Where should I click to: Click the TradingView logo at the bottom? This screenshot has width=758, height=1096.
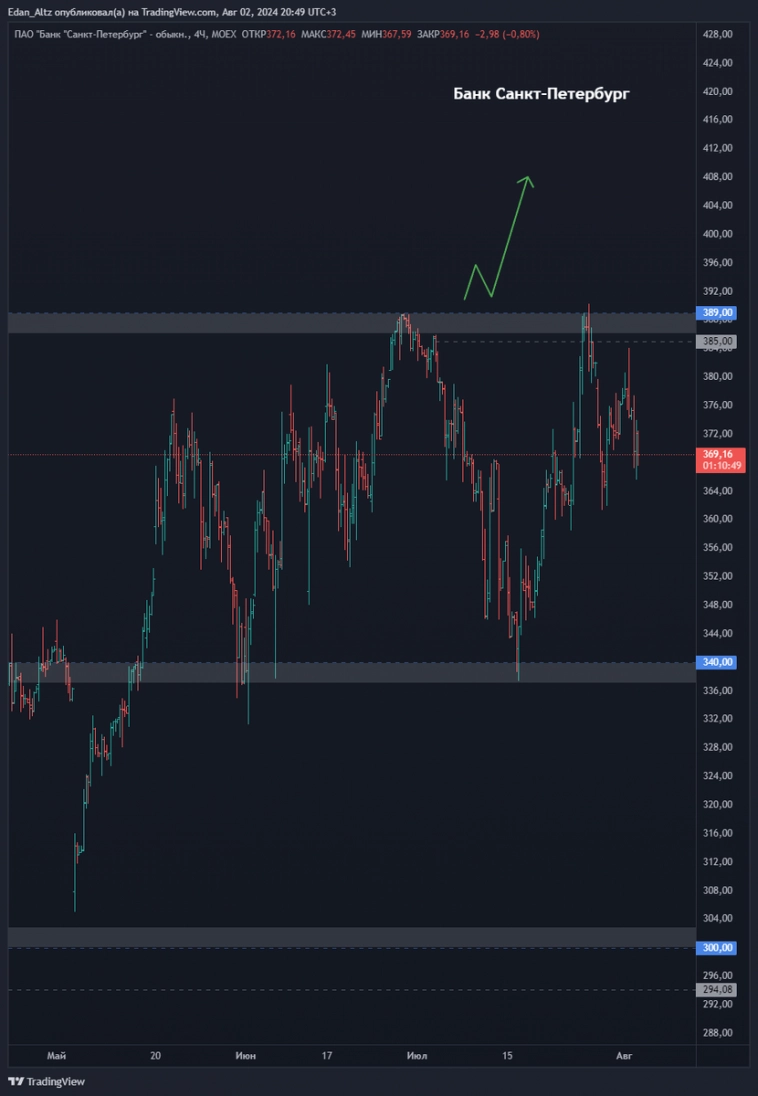[46, 1081]
